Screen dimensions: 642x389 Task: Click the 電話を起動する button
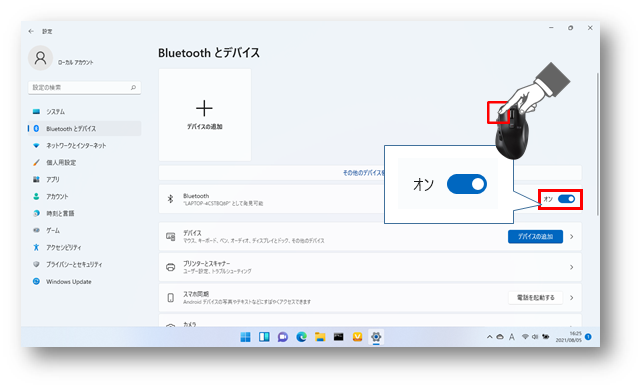[x=535, y=298]
